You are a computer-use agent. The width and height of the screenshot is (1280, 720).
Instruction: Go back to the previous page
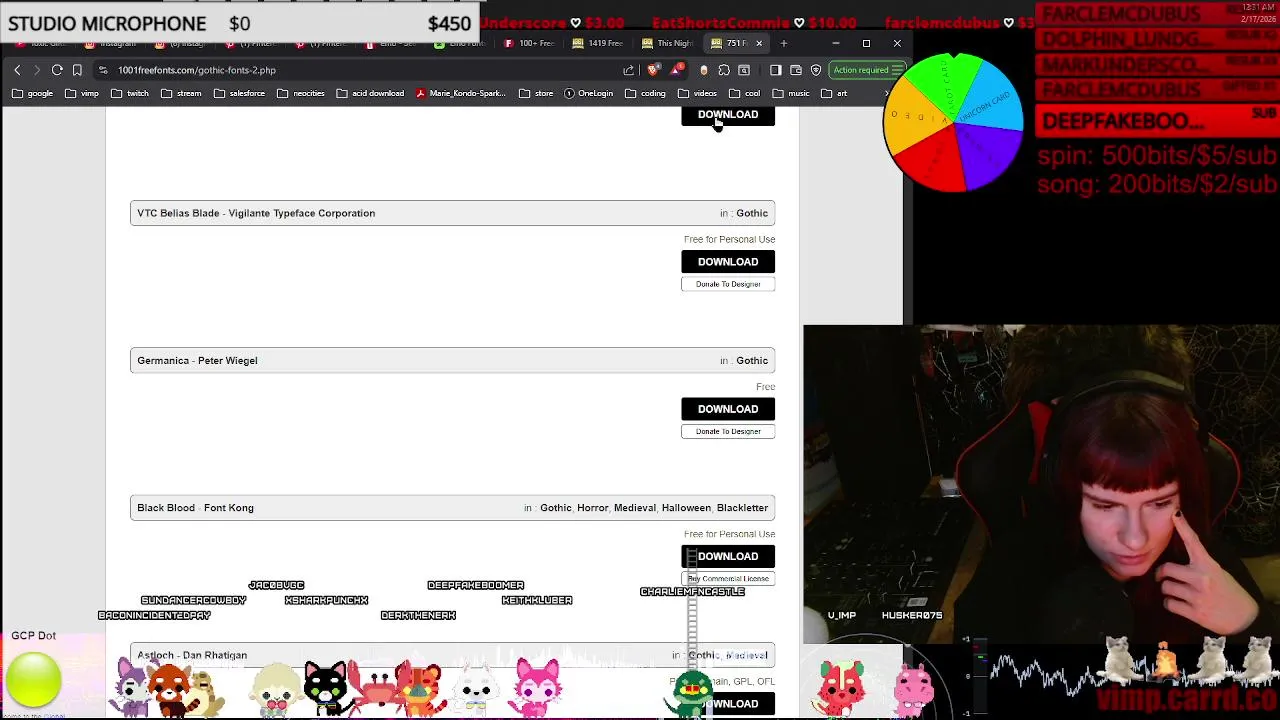coord(17,70)
